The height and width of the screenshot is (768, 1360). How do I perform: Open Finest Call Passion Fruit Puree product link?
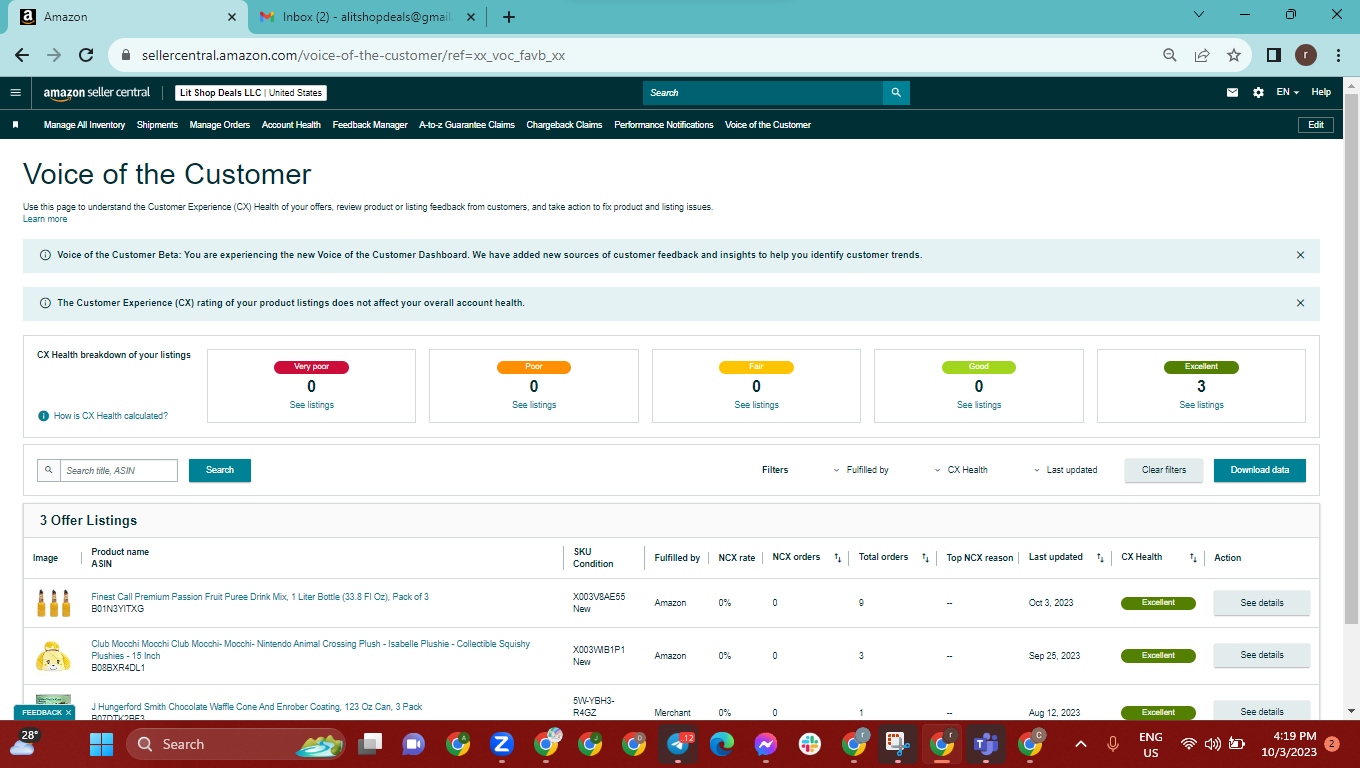[x=260, y=597]
